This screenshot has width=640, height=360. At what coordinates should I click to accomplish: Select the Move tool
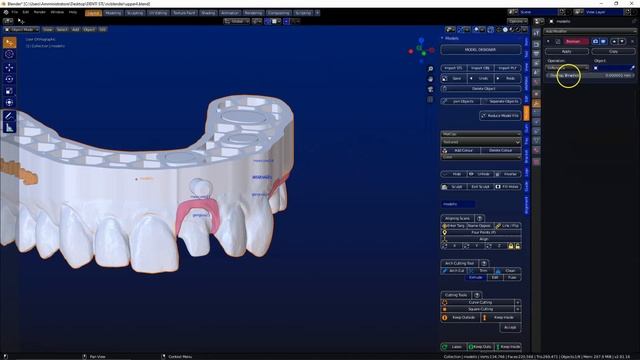pyautogui.click(x=9, y=67)
